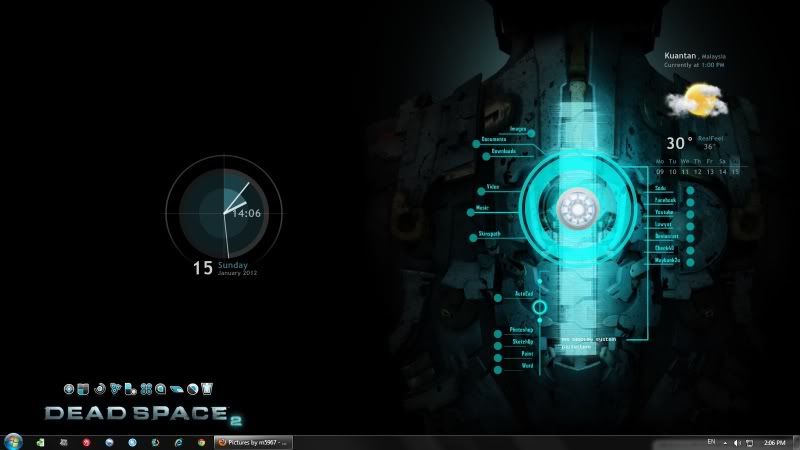Screen dimensions: 800x450
Task: Click the spiral swirl dock icon
Action: (100, 389)
